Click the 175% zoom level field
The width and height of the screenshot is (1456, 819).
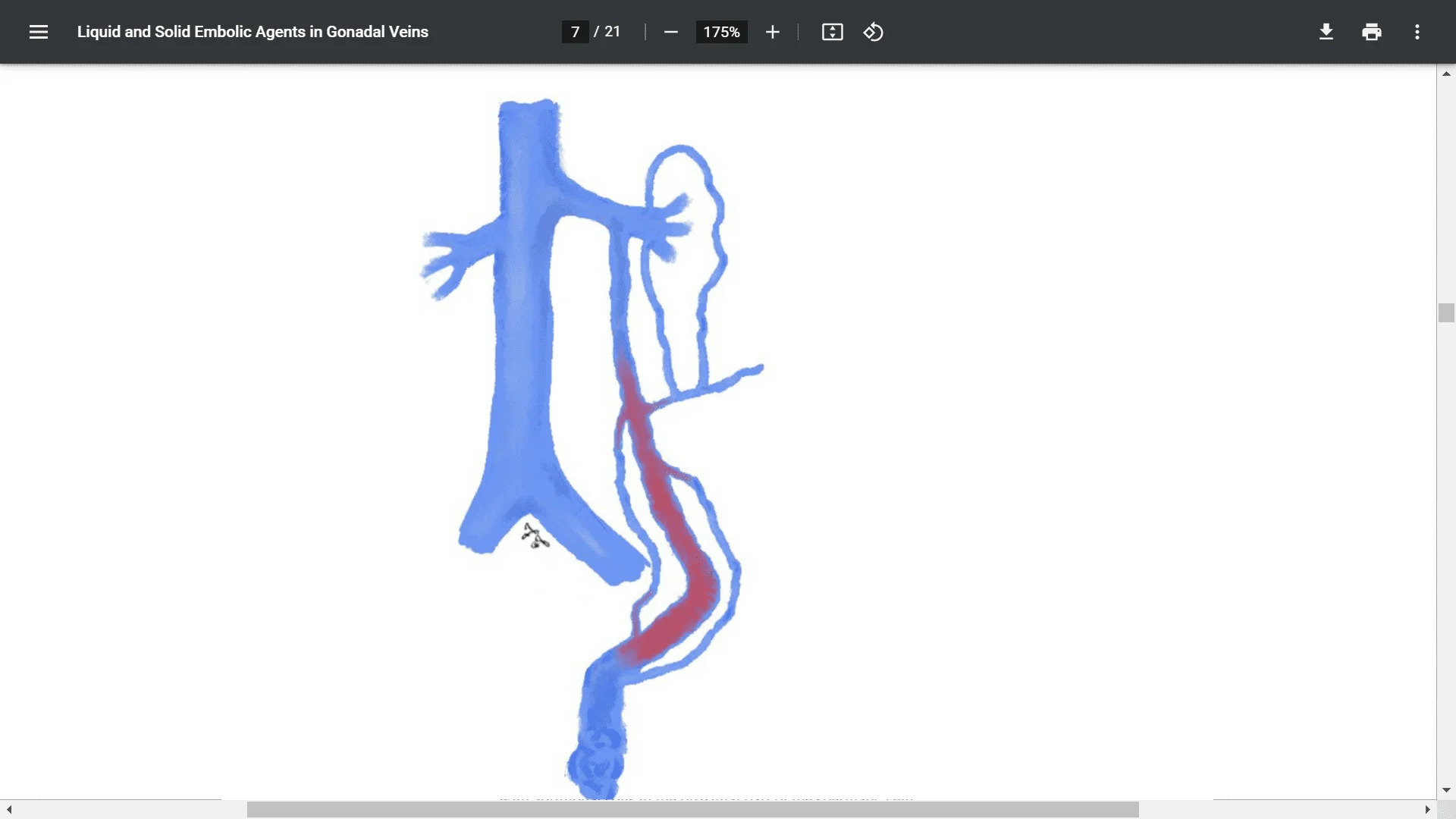(721, 32)
